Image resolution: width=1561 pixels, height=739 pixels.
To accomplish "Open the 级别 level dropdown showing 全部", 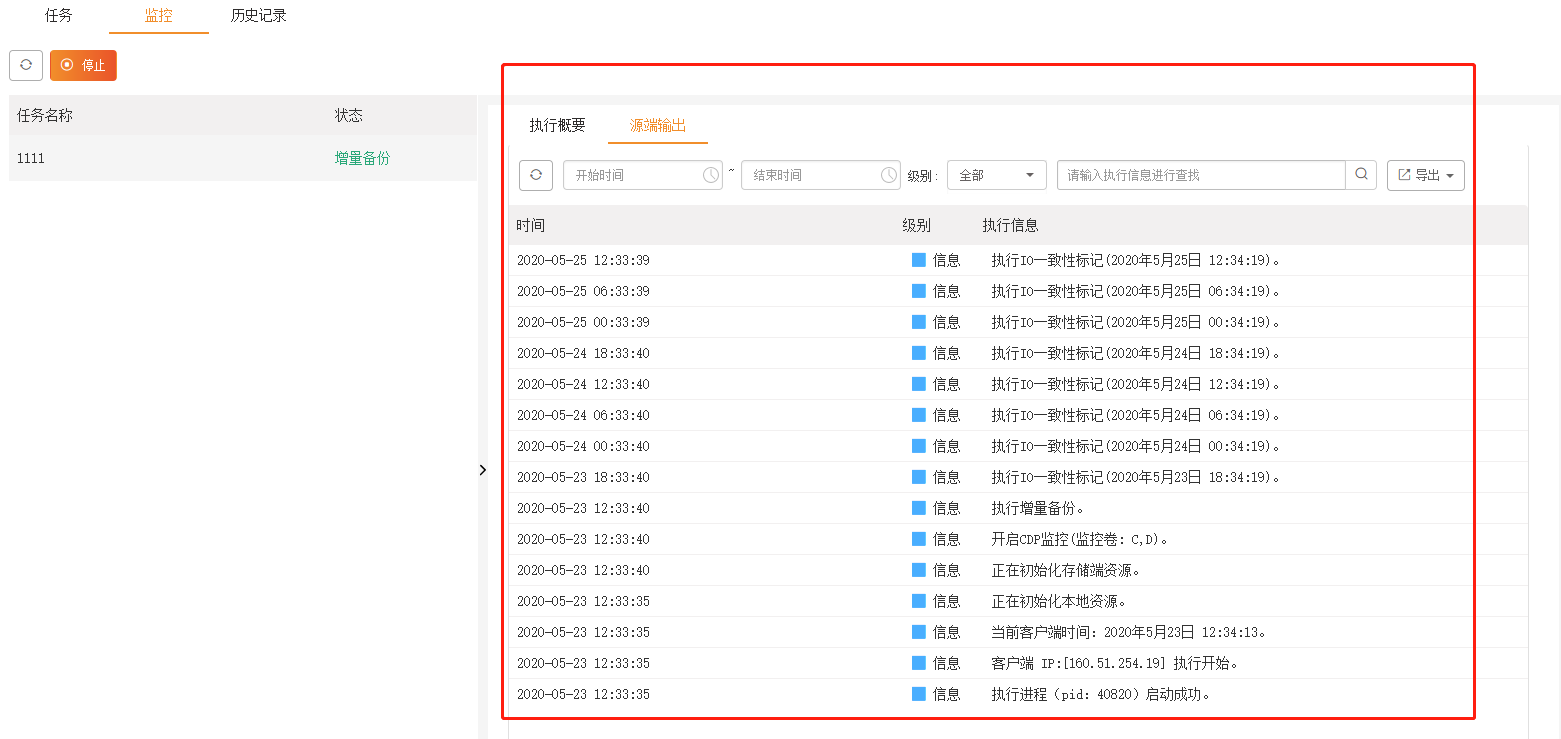I will 996,175.
